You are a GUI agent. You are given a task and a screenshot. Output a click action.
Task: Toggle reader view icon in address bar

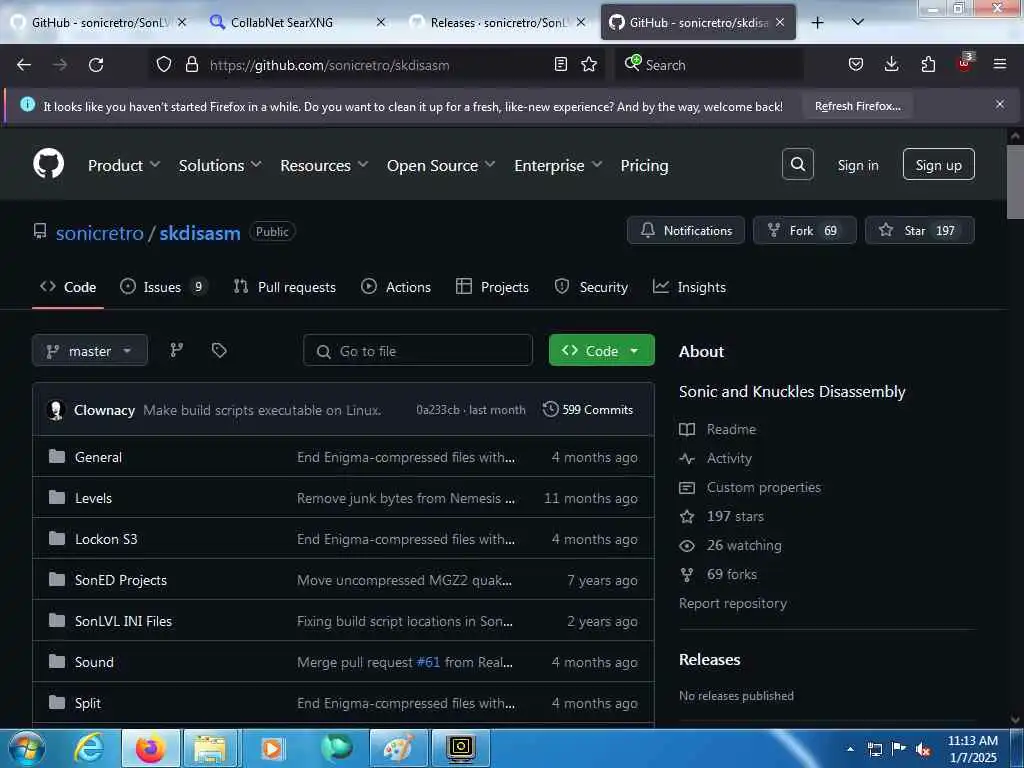[560, 64]
